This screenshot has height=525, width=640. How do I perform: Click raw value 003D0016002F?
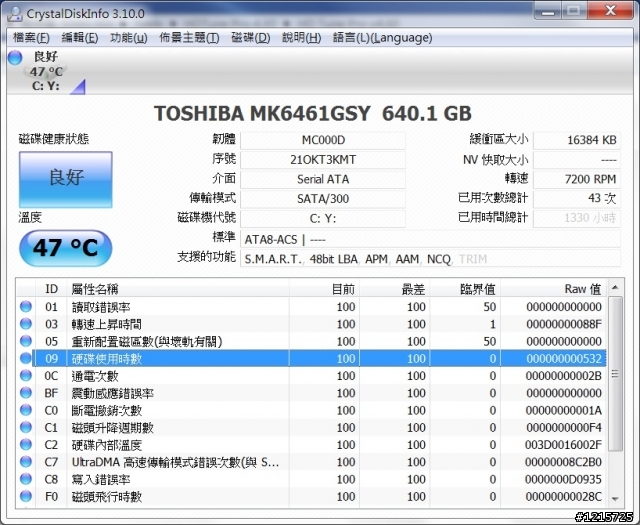tap(563, 445)
